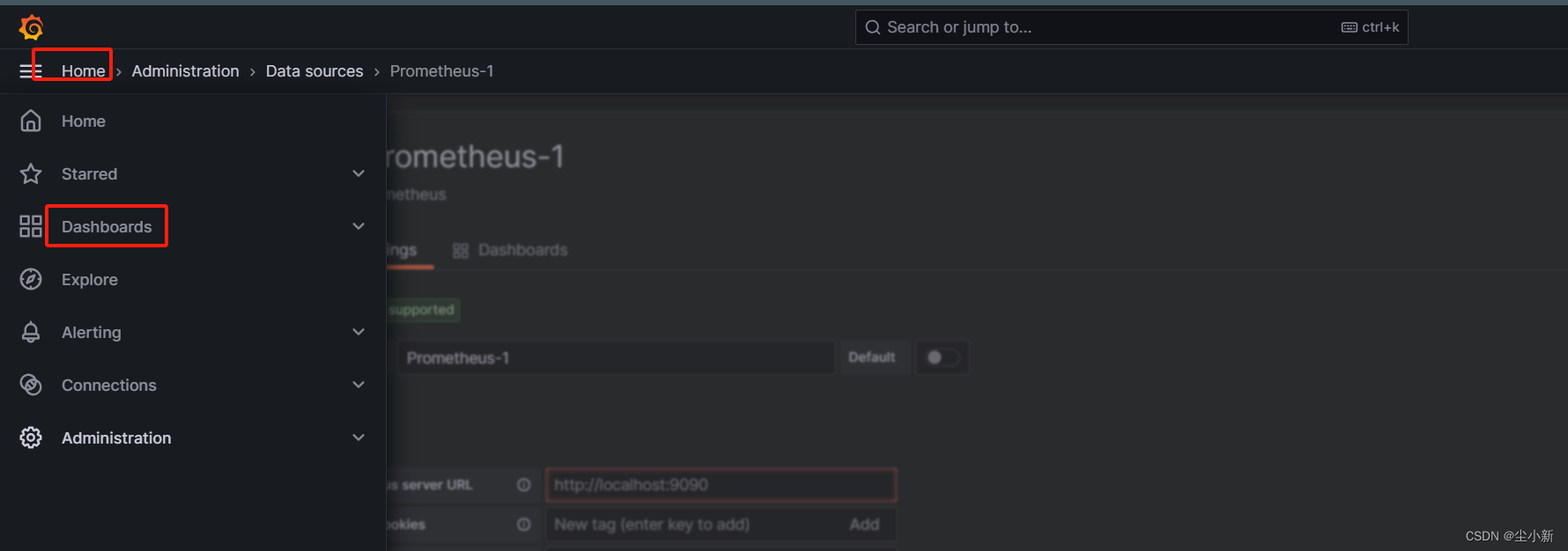Click the Alerting bell icon

[x=31, y=333]
